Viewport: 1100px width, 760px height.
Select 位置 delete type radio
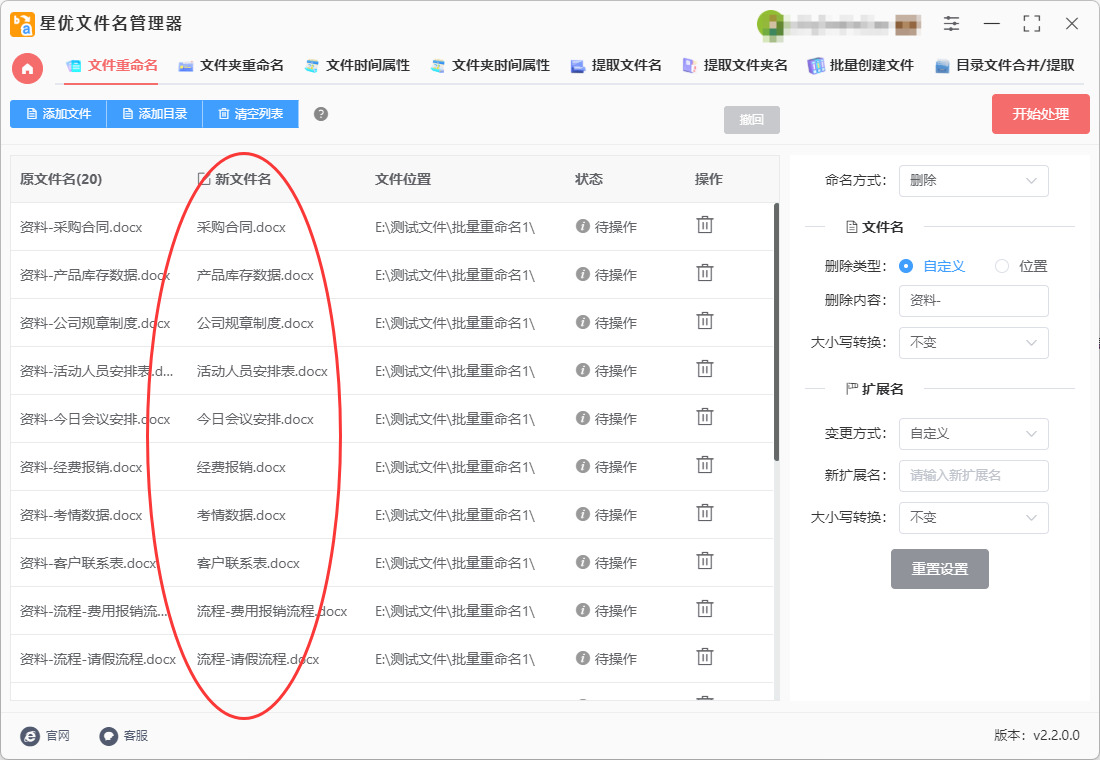pyautogui.click(x=1002, y=266)
